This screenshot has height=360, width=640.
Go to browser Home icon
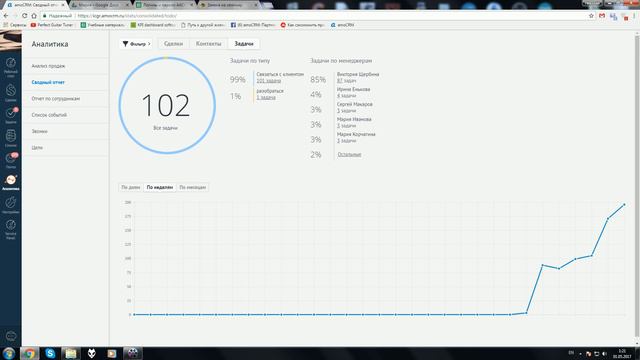coord(34,16)
